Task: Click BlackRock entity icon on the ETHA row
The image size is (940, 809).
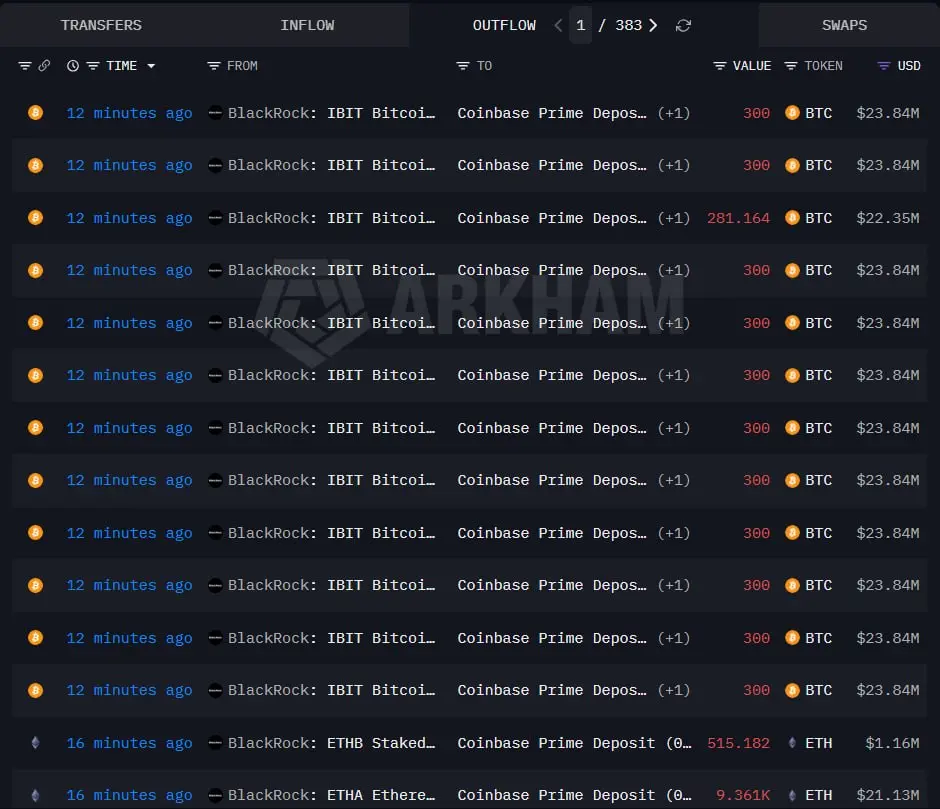Action: pos(215,795)
